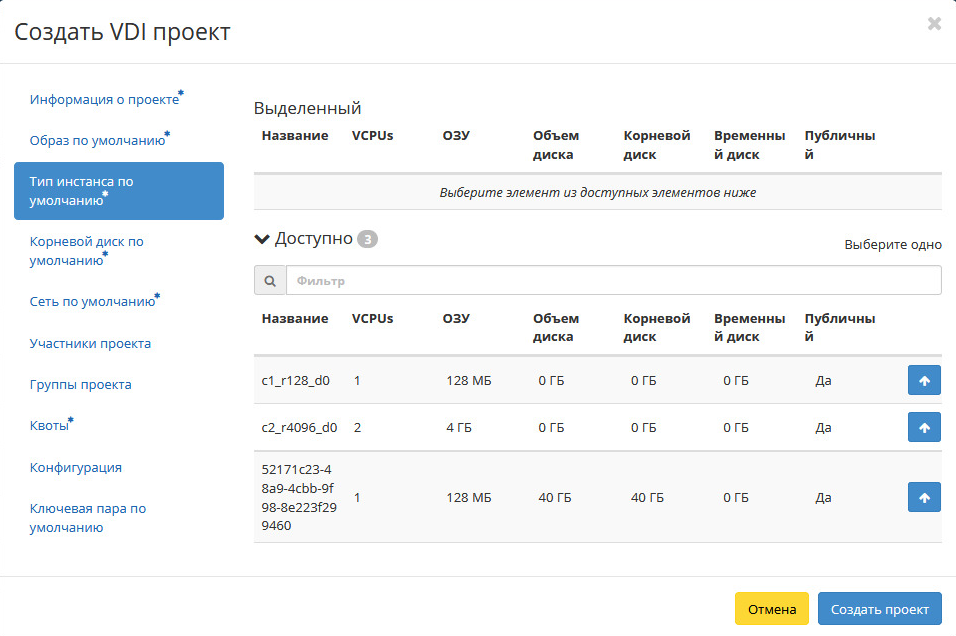Image resolution: width=956 pixels, height=636 pixels.
Task: Click the filter input field
Action: (613, 281)
